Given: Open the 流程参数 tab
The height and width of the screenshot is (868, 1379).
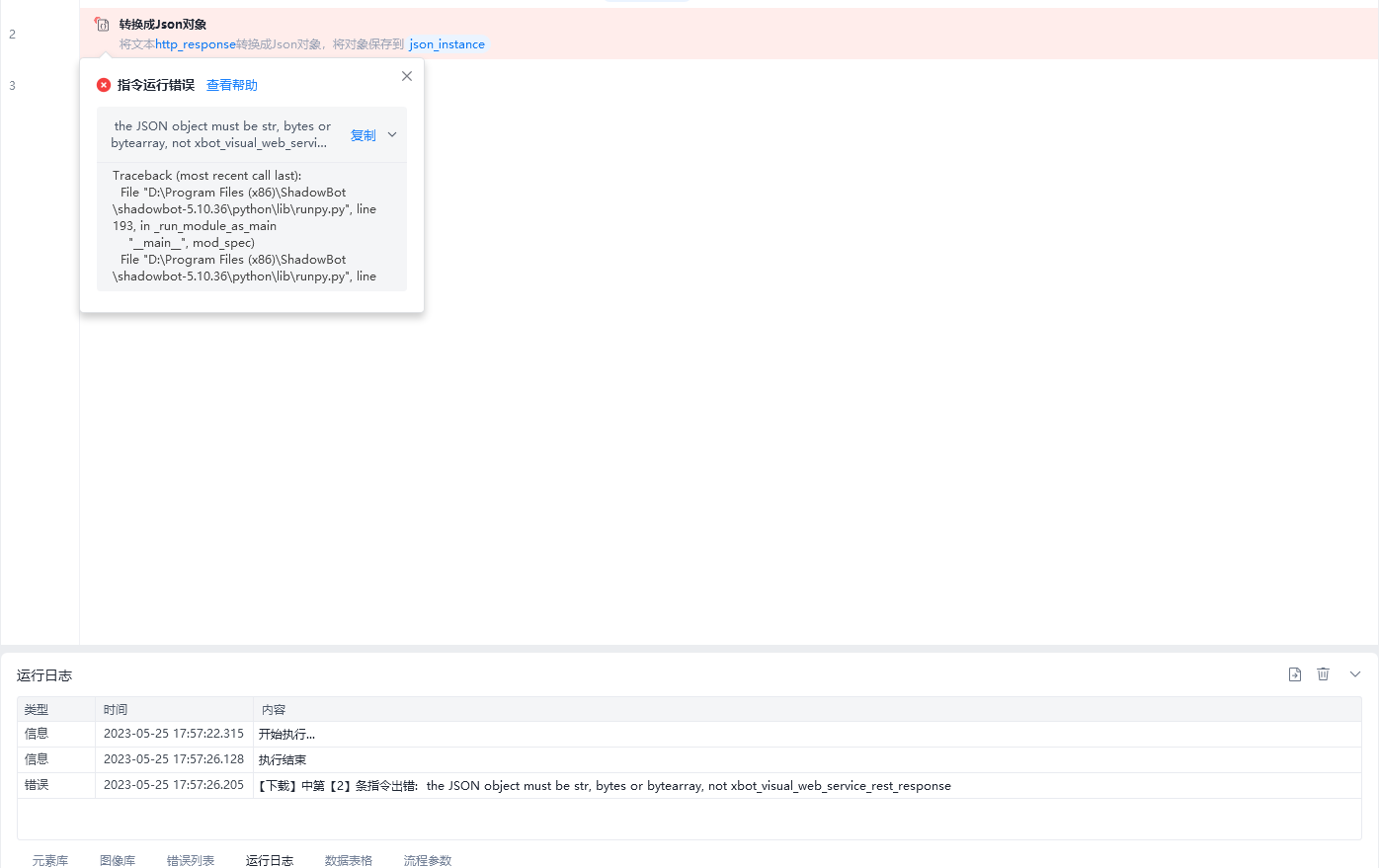Looking at the screenshot, I should (428, 860).
